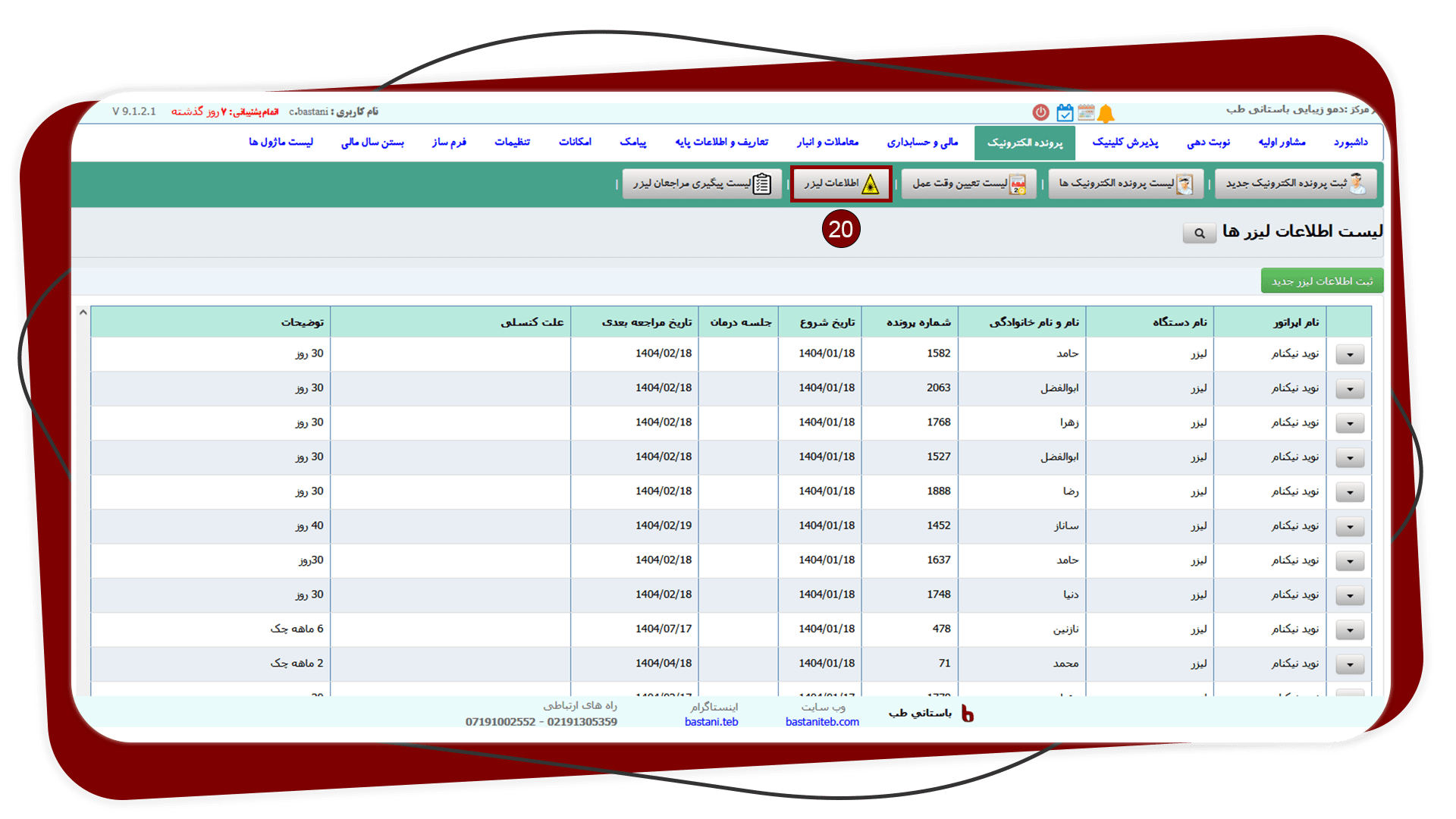1456x819 pixels.
Task: Open the blue calendar checkmark icon
Action: 1065,113
